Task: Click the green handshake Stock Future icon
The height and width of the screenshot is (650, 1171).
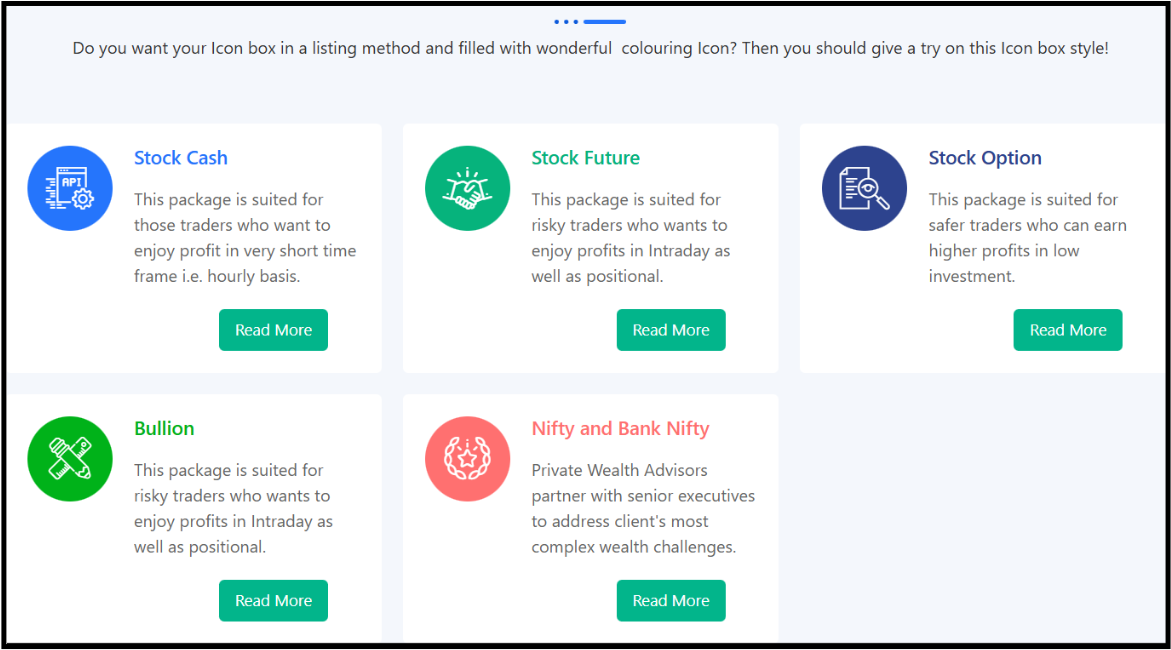Action: [x=467, y=189]
